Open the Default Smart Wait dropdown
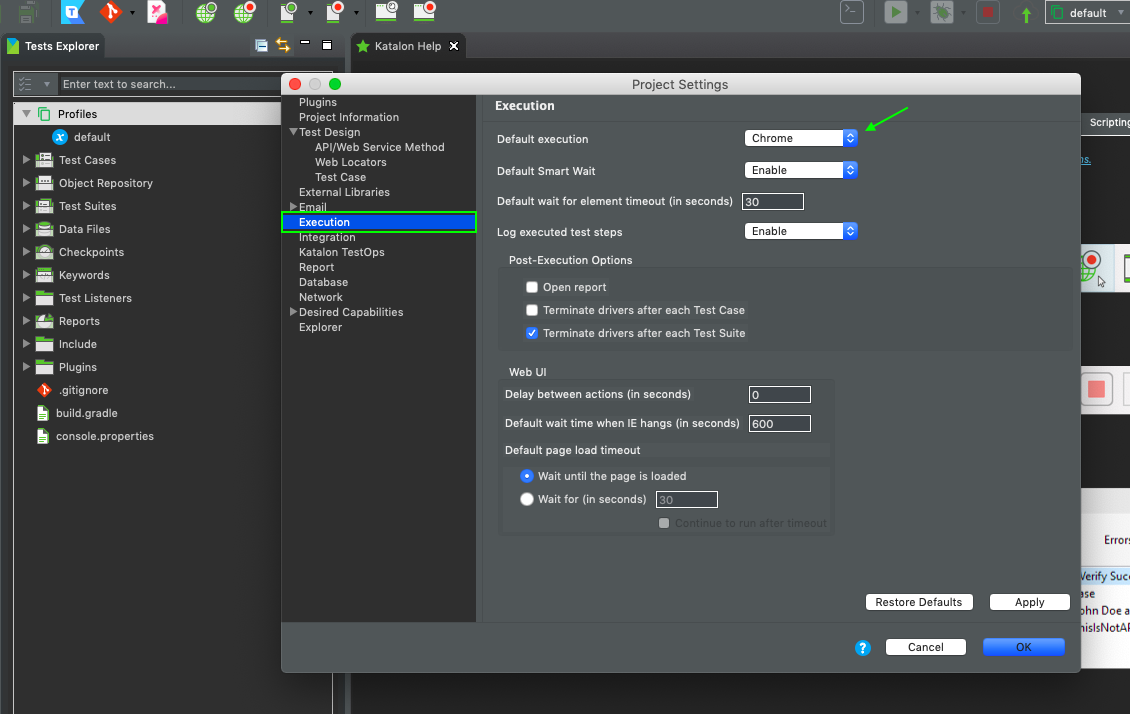 point(801,170)
